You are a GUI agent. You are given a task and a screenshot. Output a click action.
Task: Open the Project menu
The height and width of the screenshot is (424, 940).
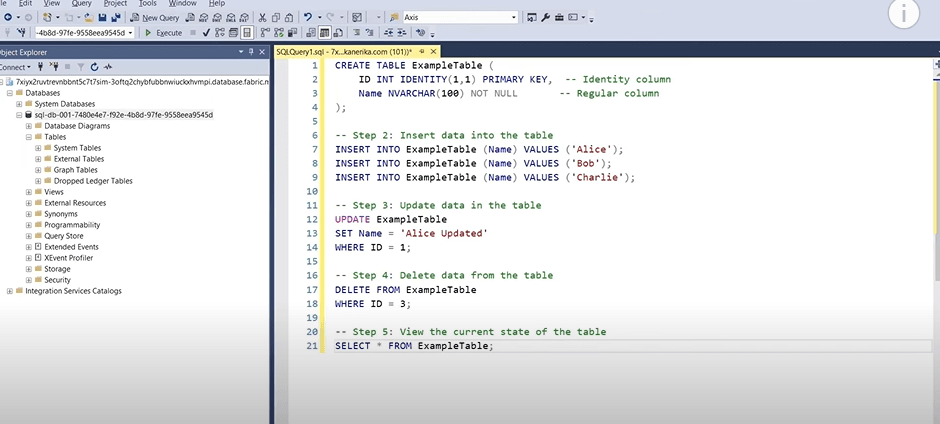click(x=115, y=3)
